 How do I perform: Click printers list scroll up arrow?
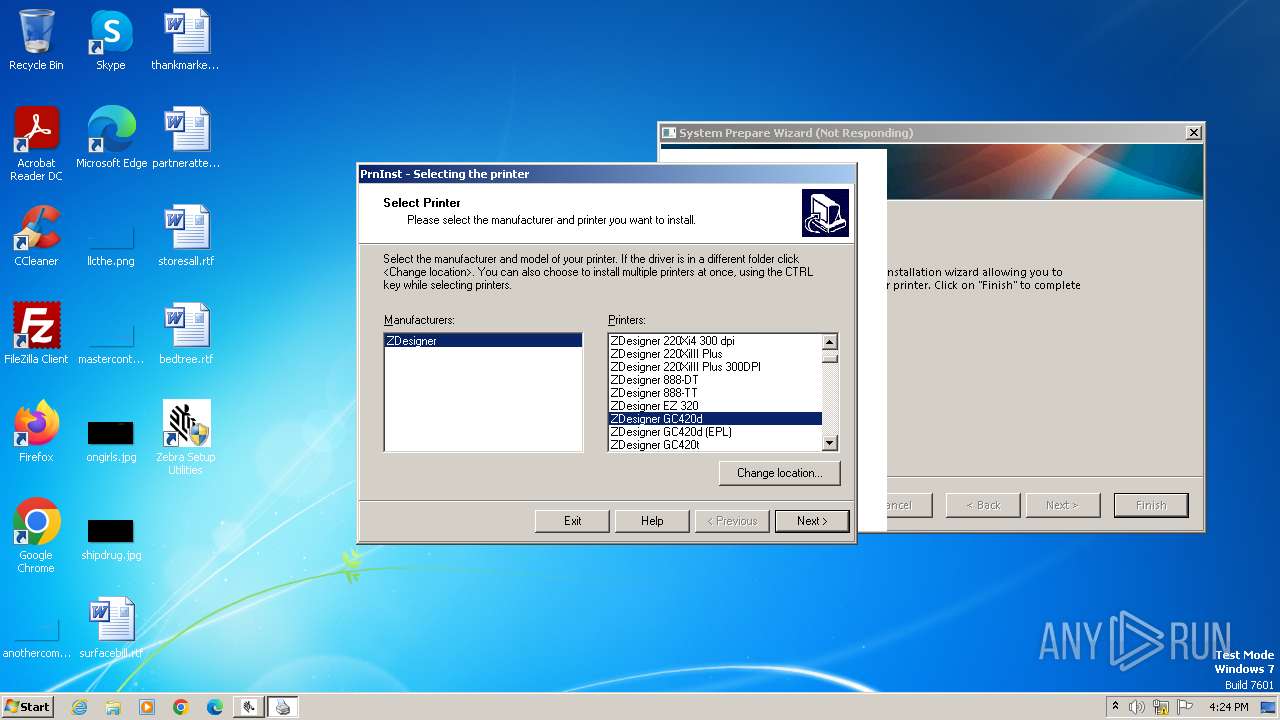pyautogui.click(x=829, y=342)
